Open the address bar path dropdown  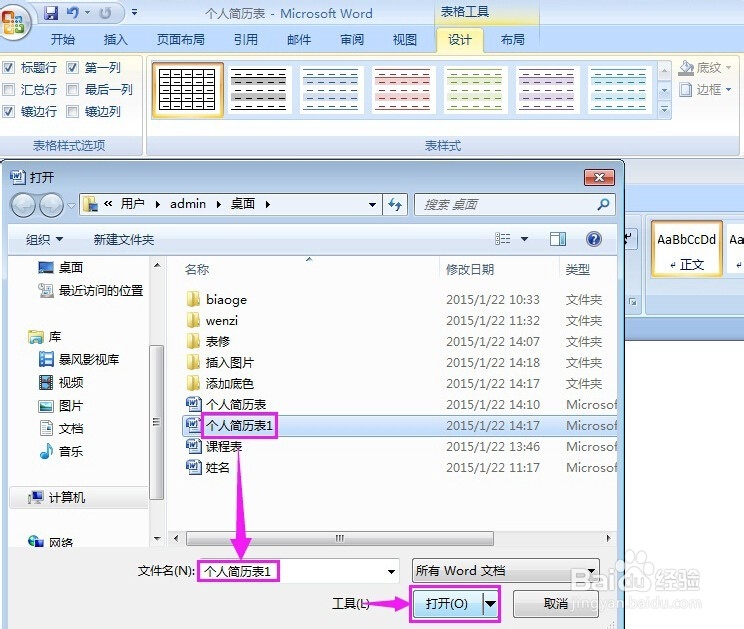coord(372,204)
